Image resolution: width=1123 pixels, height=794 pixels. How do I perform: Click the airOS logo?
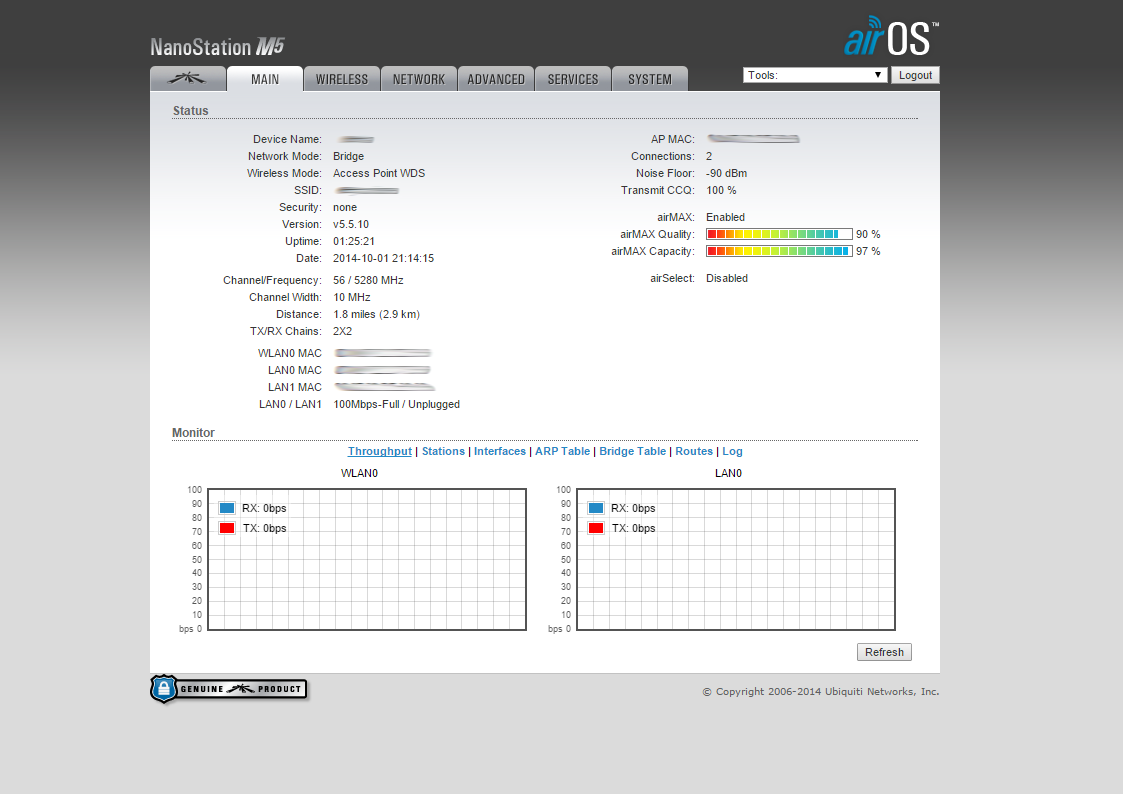coord(891,36)
